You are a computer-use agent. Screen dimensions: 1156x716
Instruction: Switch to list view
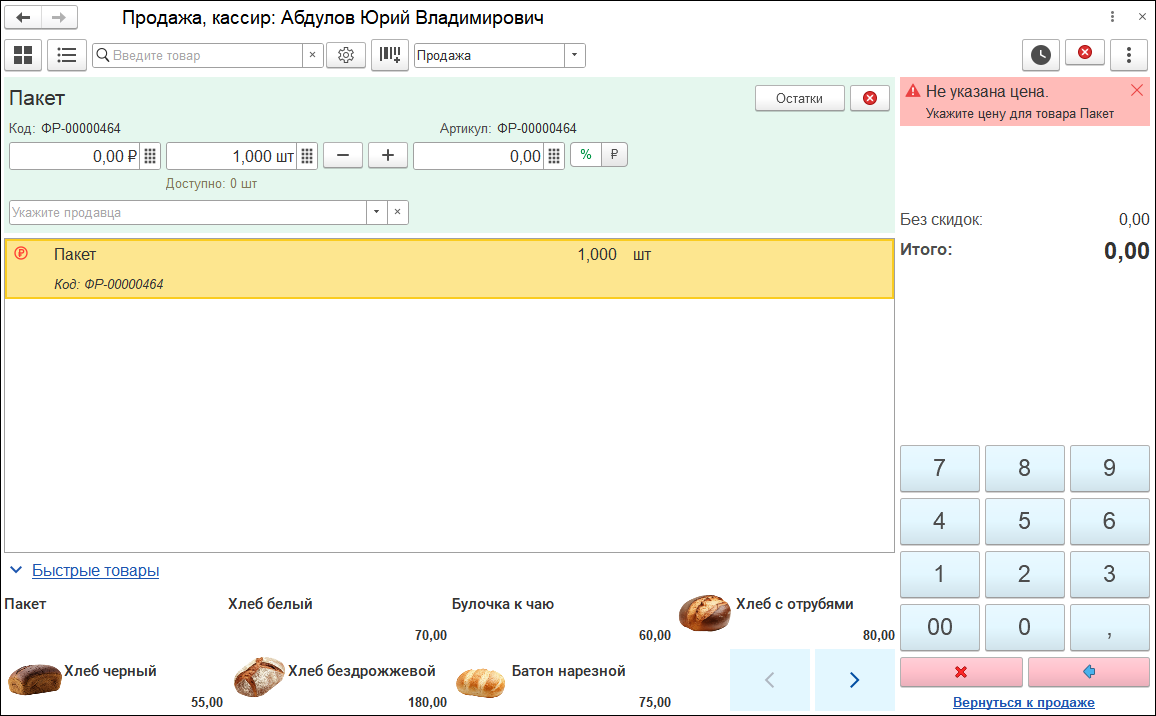pos(67,55)
